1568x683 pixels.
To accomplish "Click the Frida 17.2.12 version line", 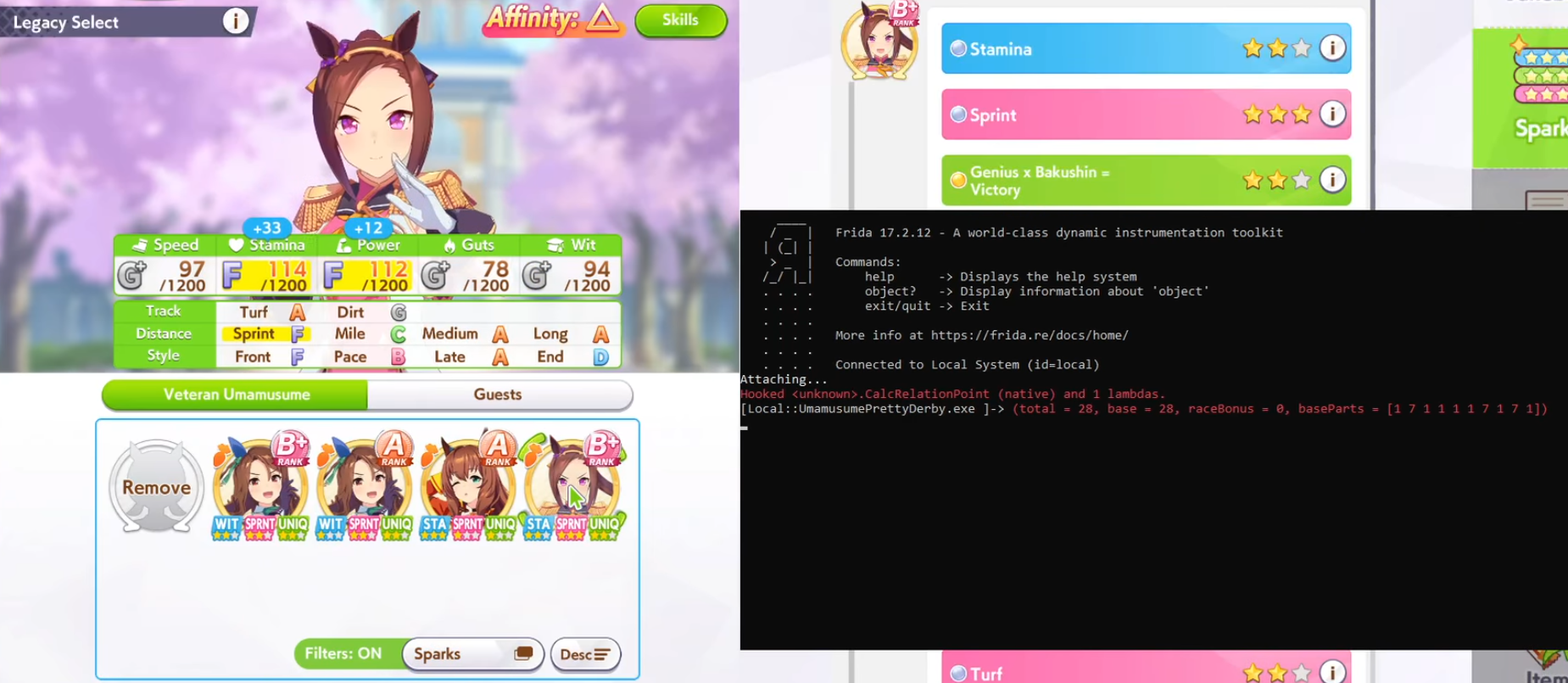I will [x=1058, y=232].
